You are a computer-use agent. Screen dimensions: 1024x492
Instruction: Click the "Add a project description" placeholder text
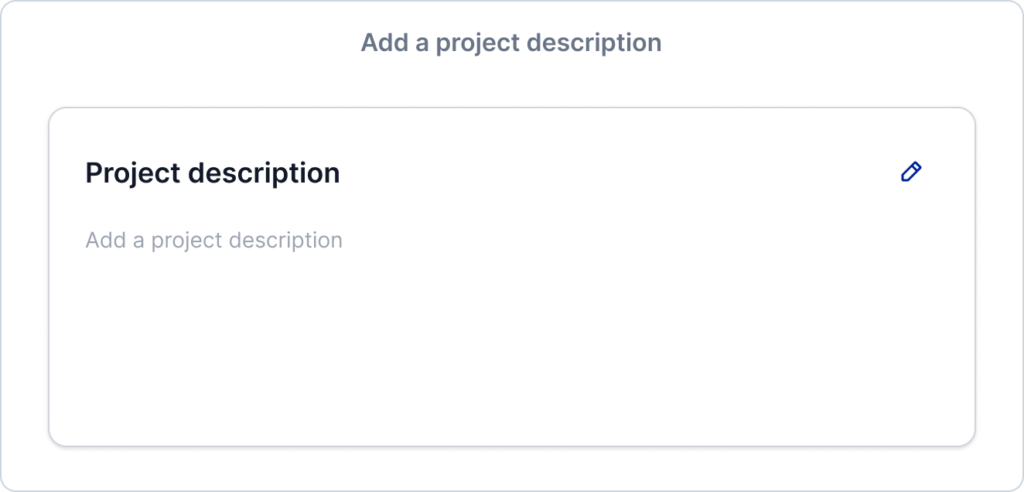pos(214,240)
